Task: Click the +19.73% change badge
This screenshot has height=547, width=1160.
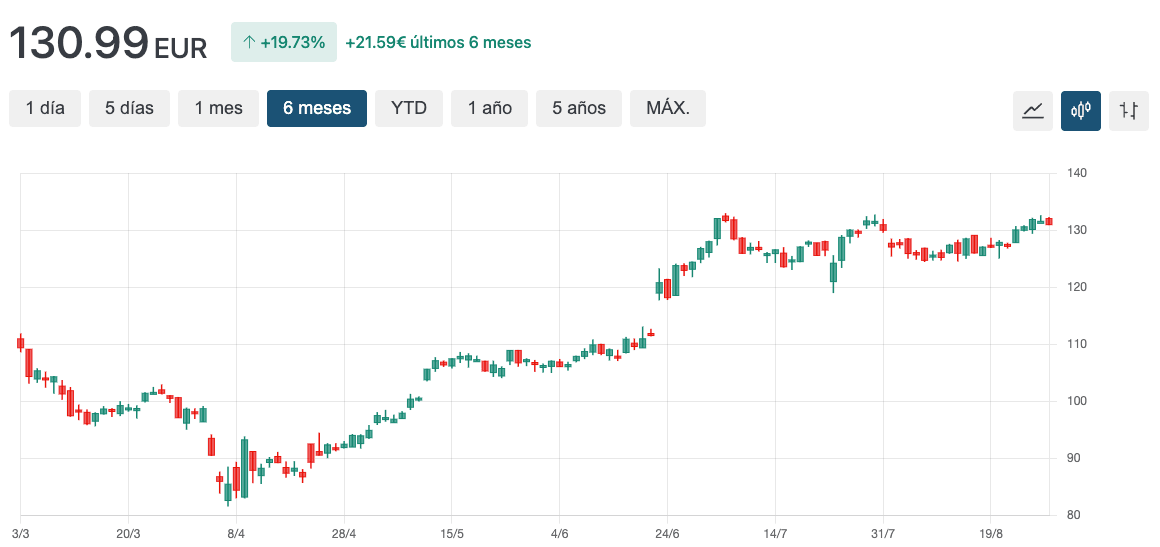Action: pos(284,43)
